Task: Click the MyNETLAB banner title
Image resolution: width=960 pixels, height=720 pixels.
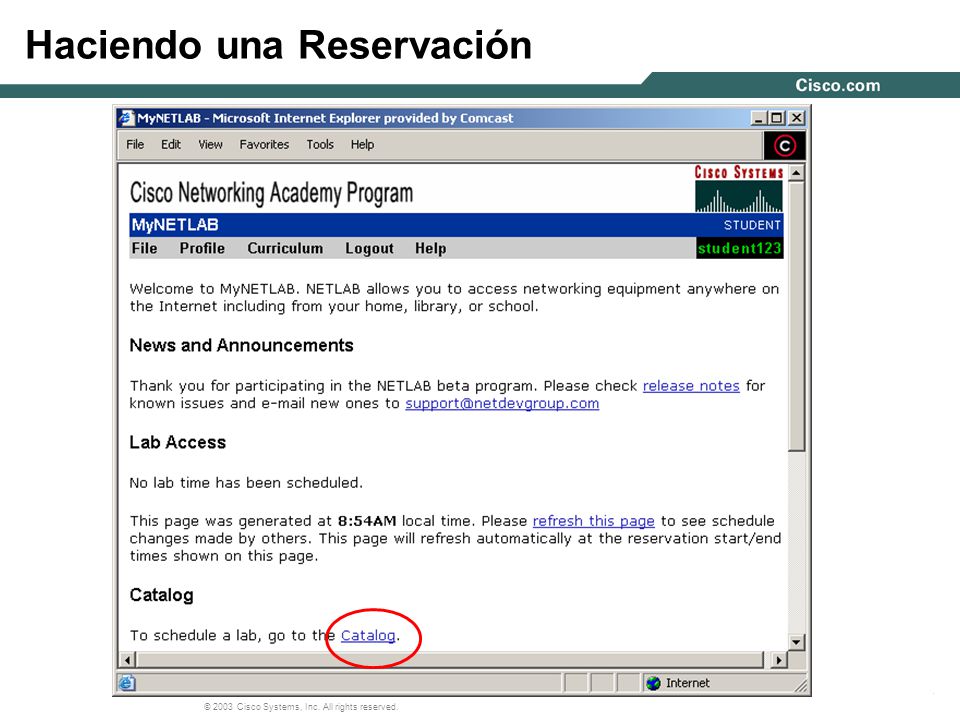Action: (x=175, y=225)
